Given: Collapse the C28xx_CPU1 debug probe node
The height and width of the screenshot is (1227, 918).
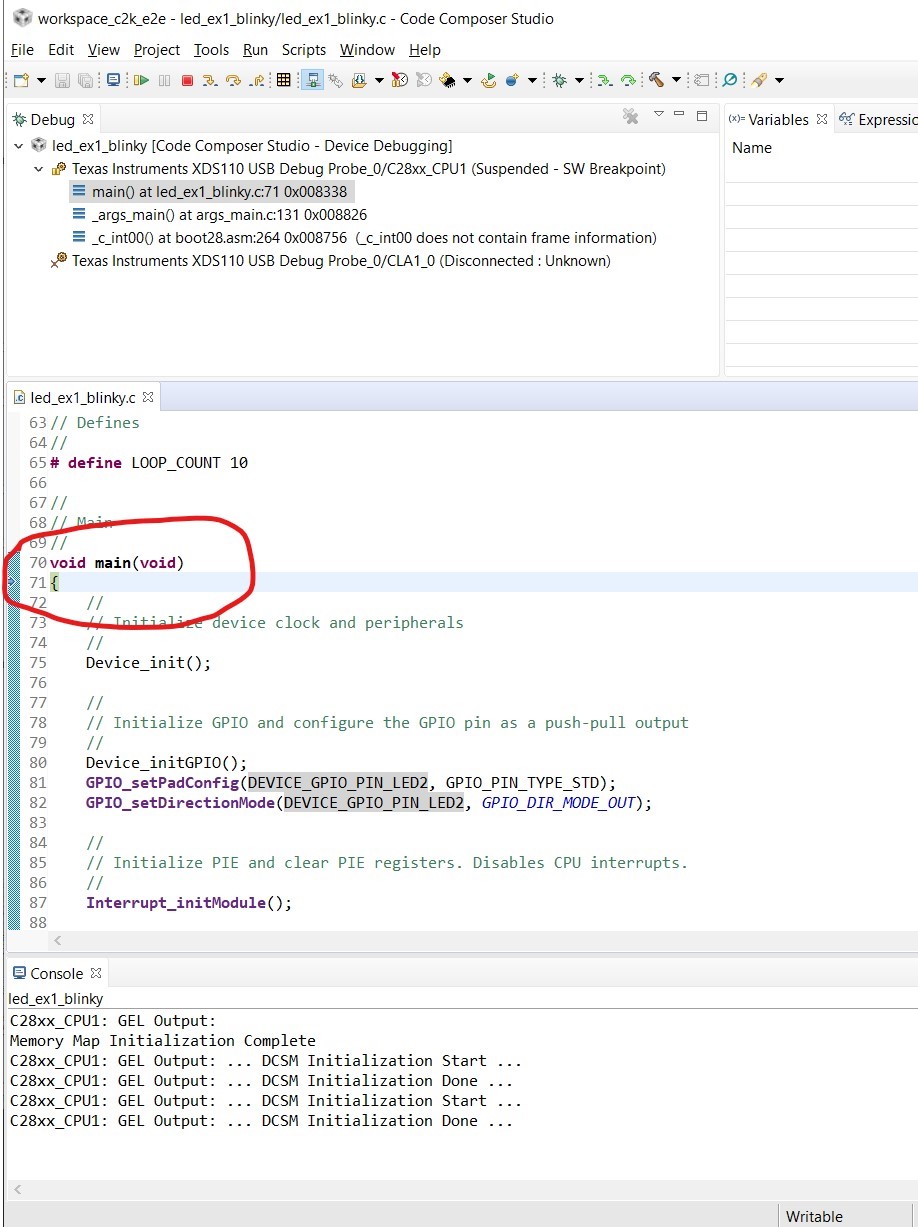Looking at the screenshot, I should tap(38, 169).
